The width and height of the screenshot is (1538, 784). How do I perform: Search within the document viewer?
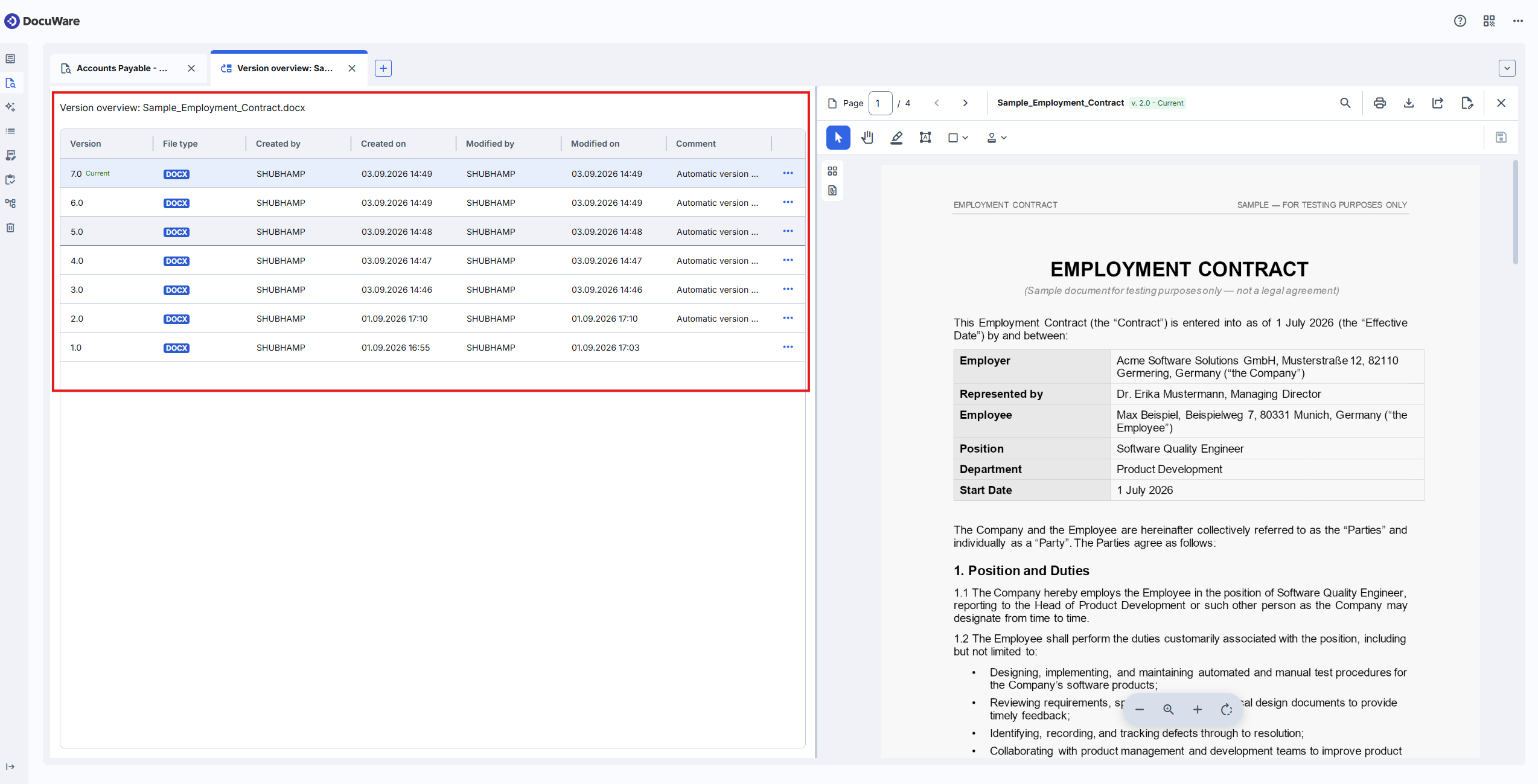click(1345, 103)
